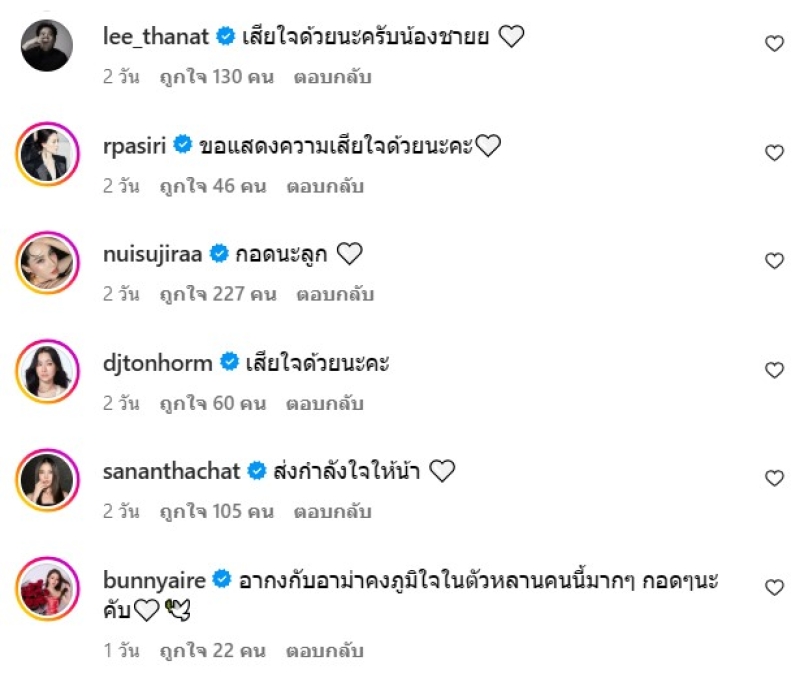Visit sananthachat's profile from username
This screenshot has height=678, width=800.
click(x=173, y=471)
